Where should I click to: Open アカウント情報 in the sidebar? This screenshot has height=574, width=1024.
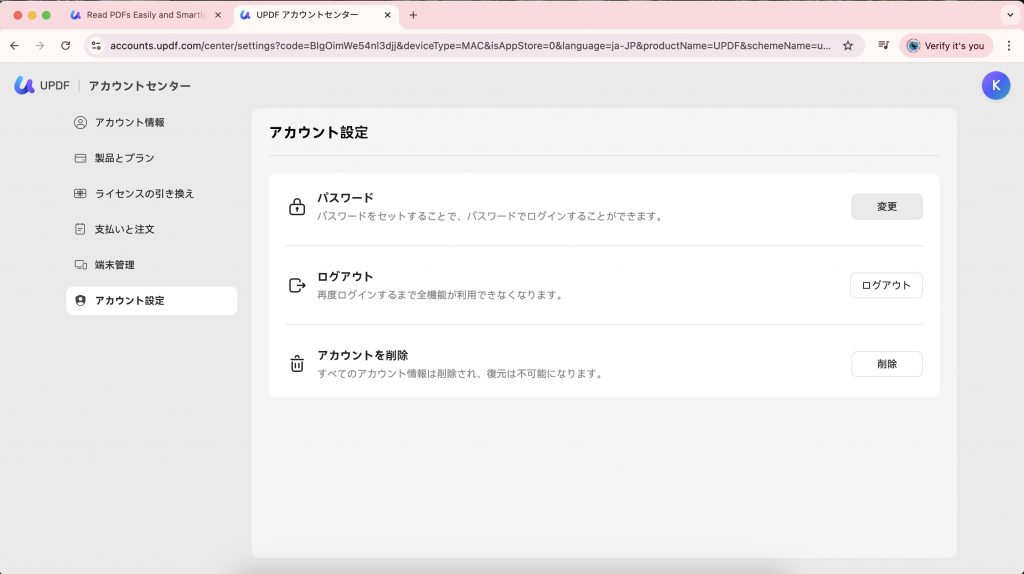click(152, 123)
